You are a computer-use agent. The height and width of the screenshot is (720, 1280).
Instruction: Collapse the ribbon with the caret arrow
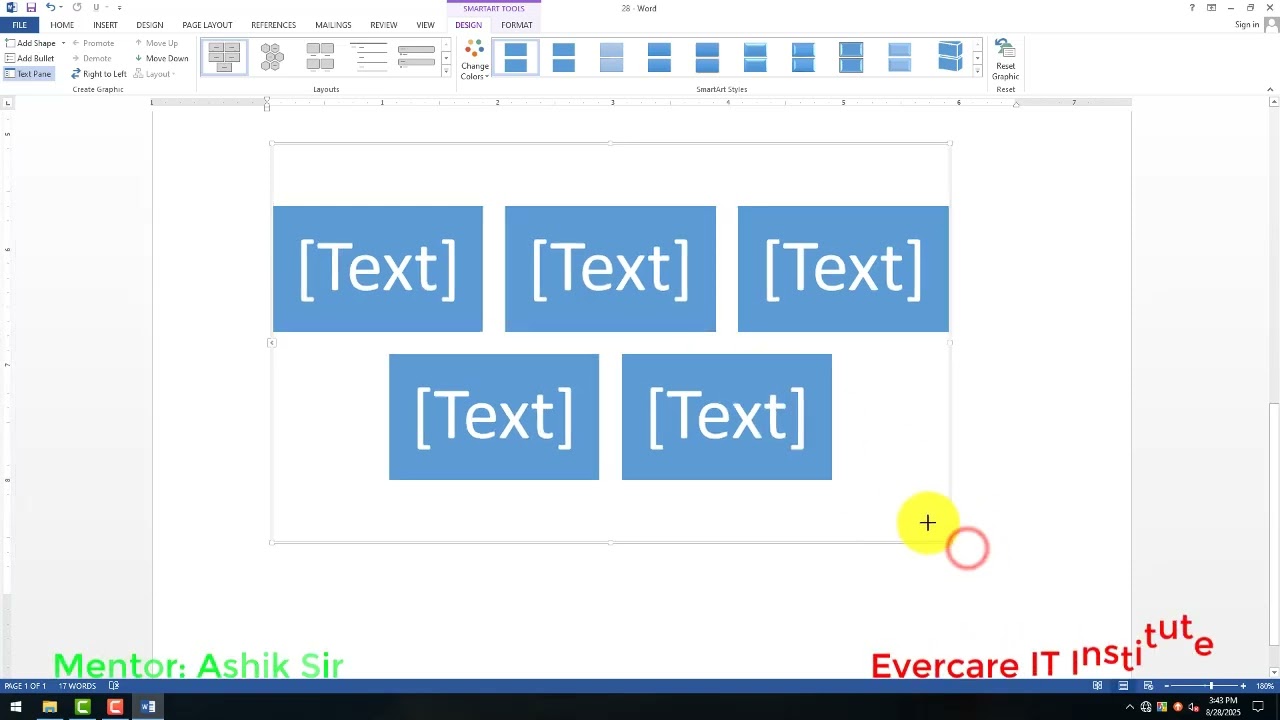(1271, 89)
